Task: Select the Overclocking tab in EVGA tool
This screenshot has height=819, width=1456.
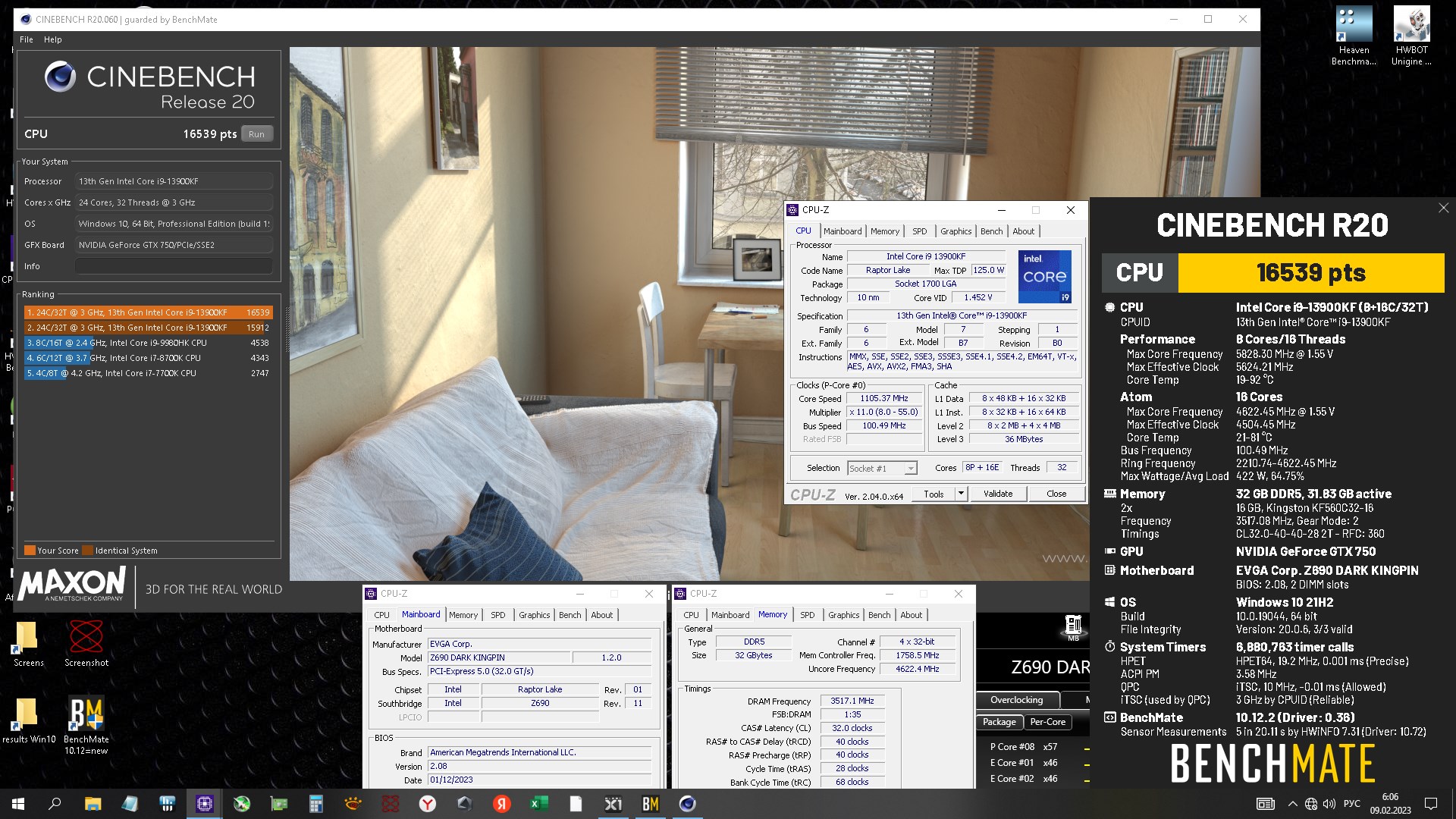Action: [x=1017, y=700]
